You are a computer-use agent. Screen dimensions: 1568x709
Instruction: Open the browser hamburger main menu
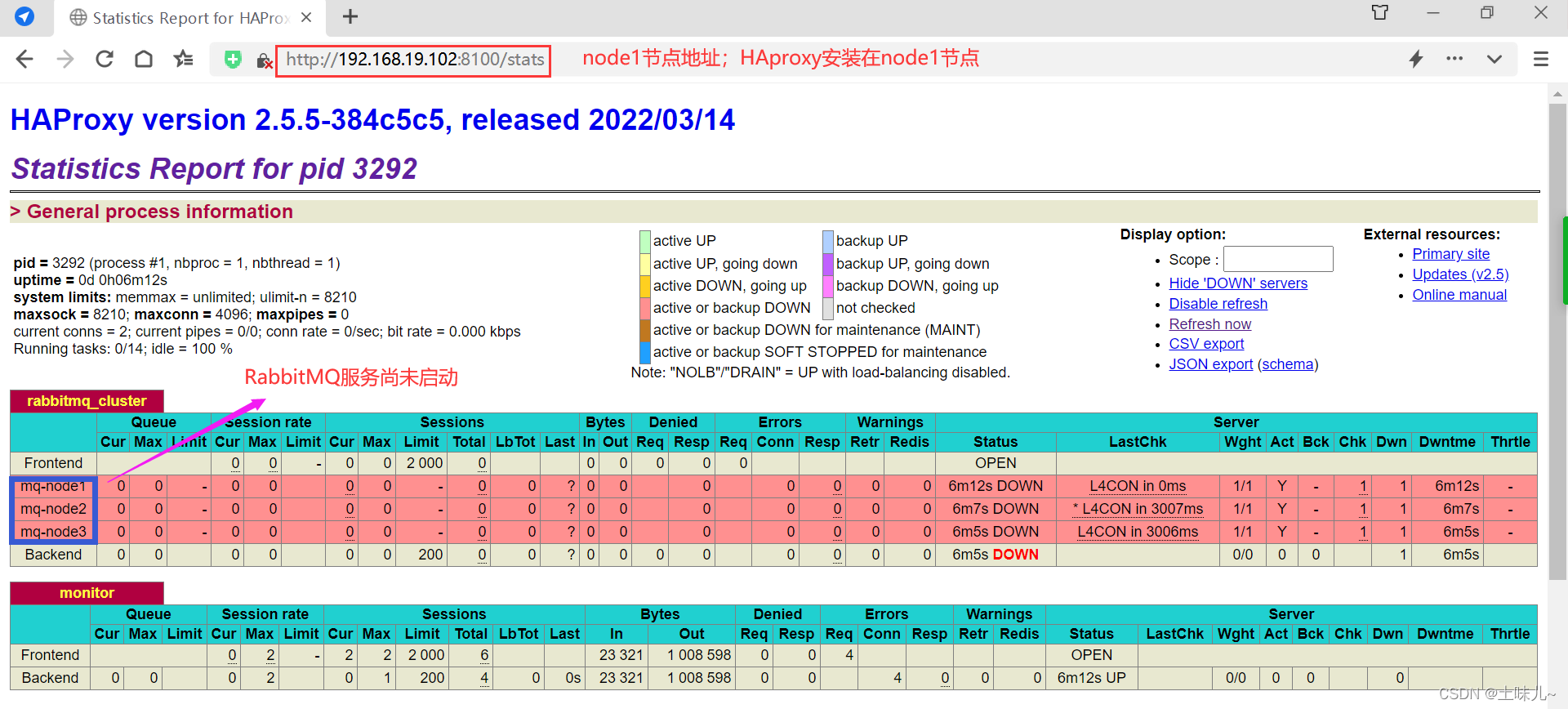pyautogui.click(x=1541, y=59)
